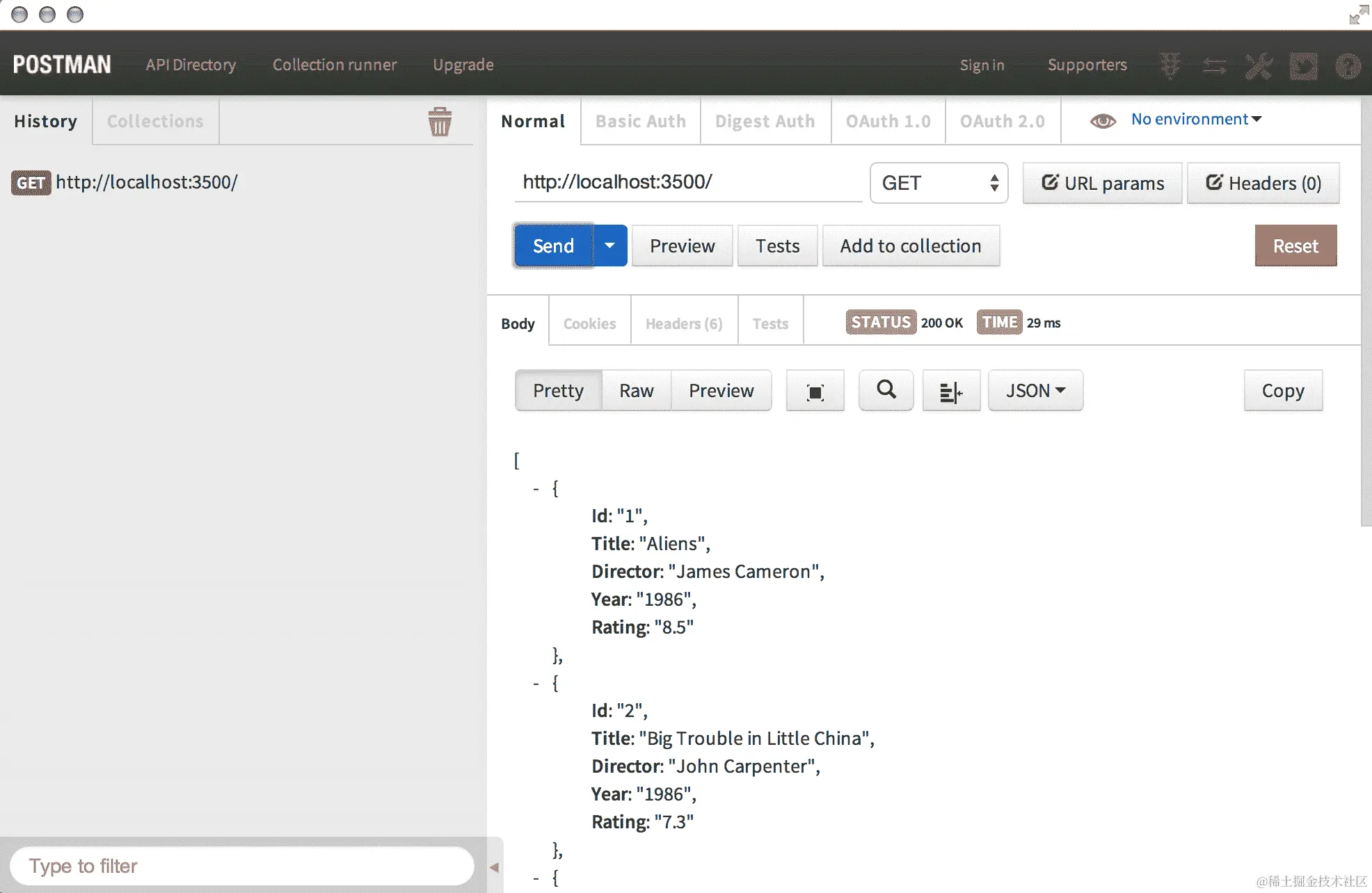This screenshot has width=1372, height=893.
Task: Click the fullscreen response icon
Action: [815, 392]
